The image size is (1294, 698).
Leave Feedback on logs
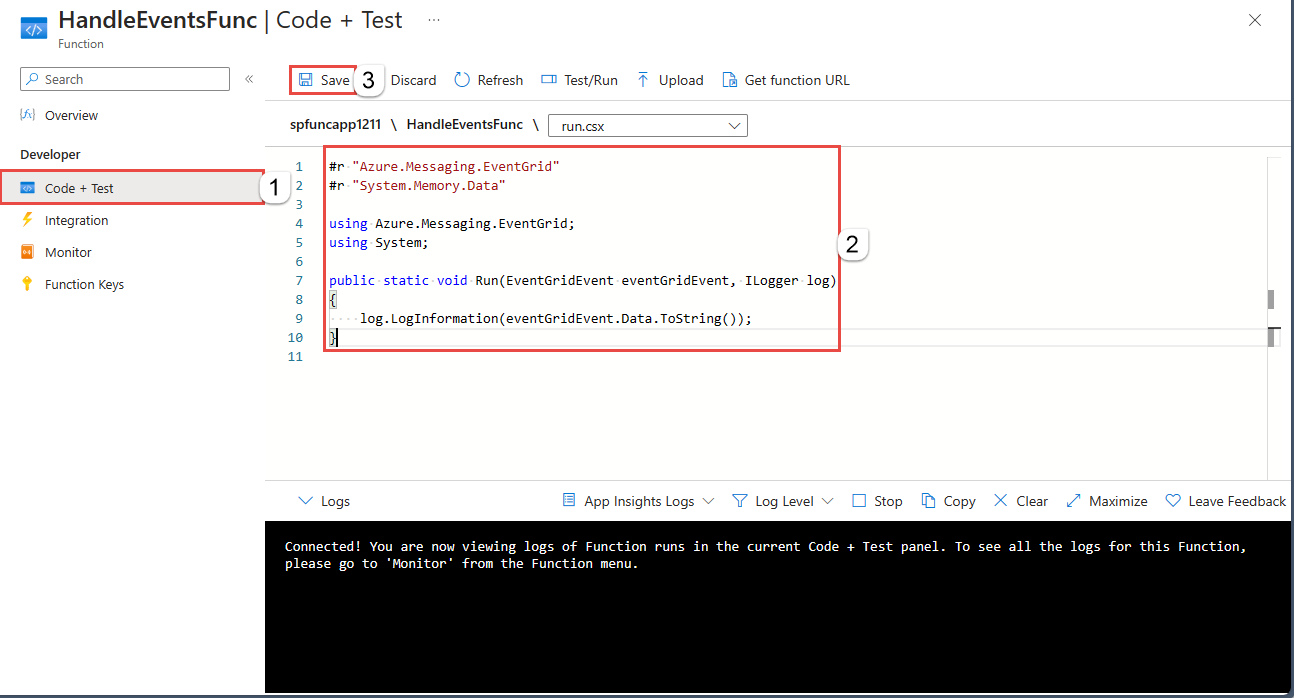(1225, 501)
